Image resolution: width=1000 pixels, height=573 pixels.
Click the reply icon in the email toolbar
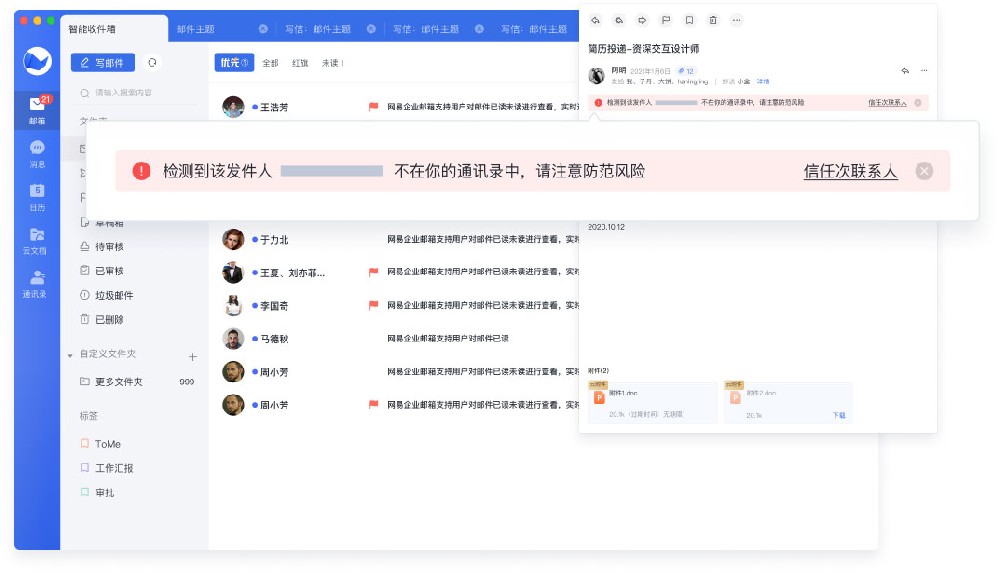click(x=595, y=20)
